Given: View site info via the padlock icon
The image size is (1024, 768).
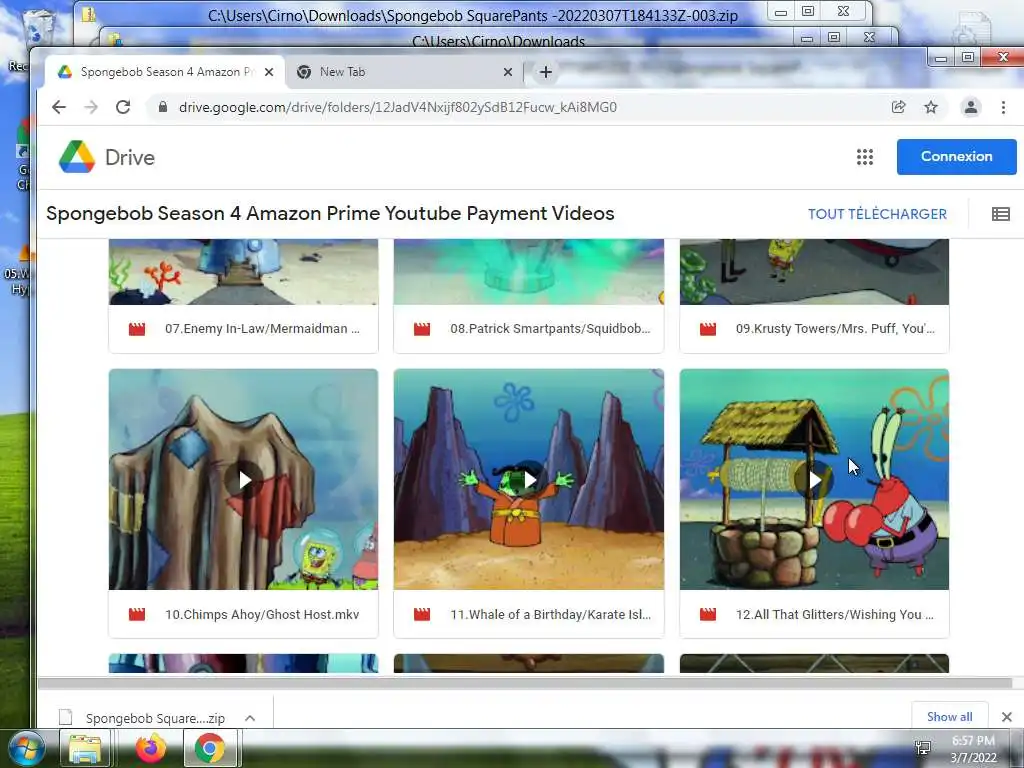Looking at the screenshot, I should point(163,107).
